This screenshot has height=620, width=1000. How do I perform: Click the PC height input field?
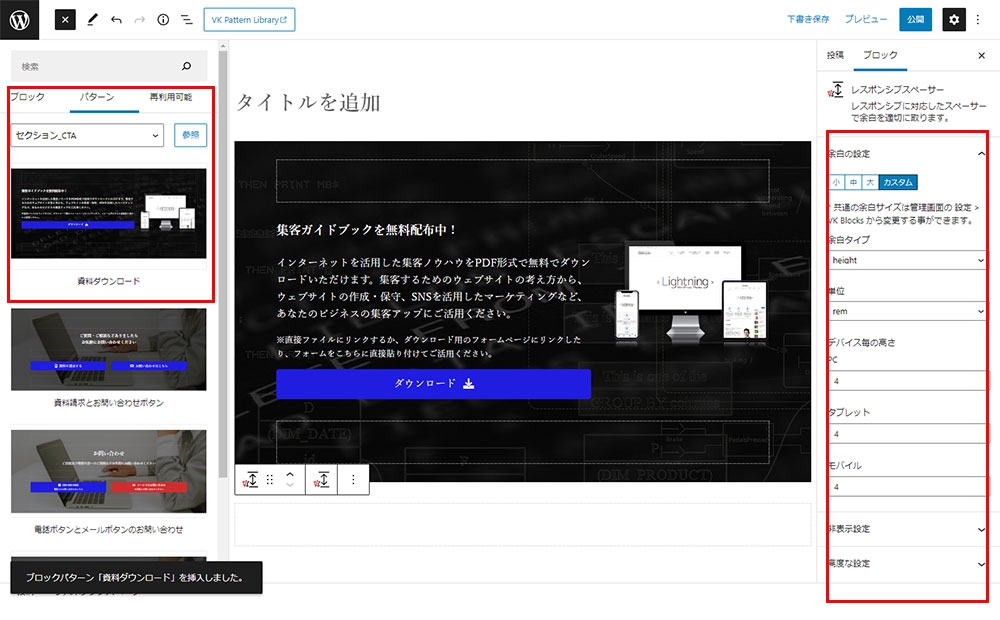(x=908, y=381)
